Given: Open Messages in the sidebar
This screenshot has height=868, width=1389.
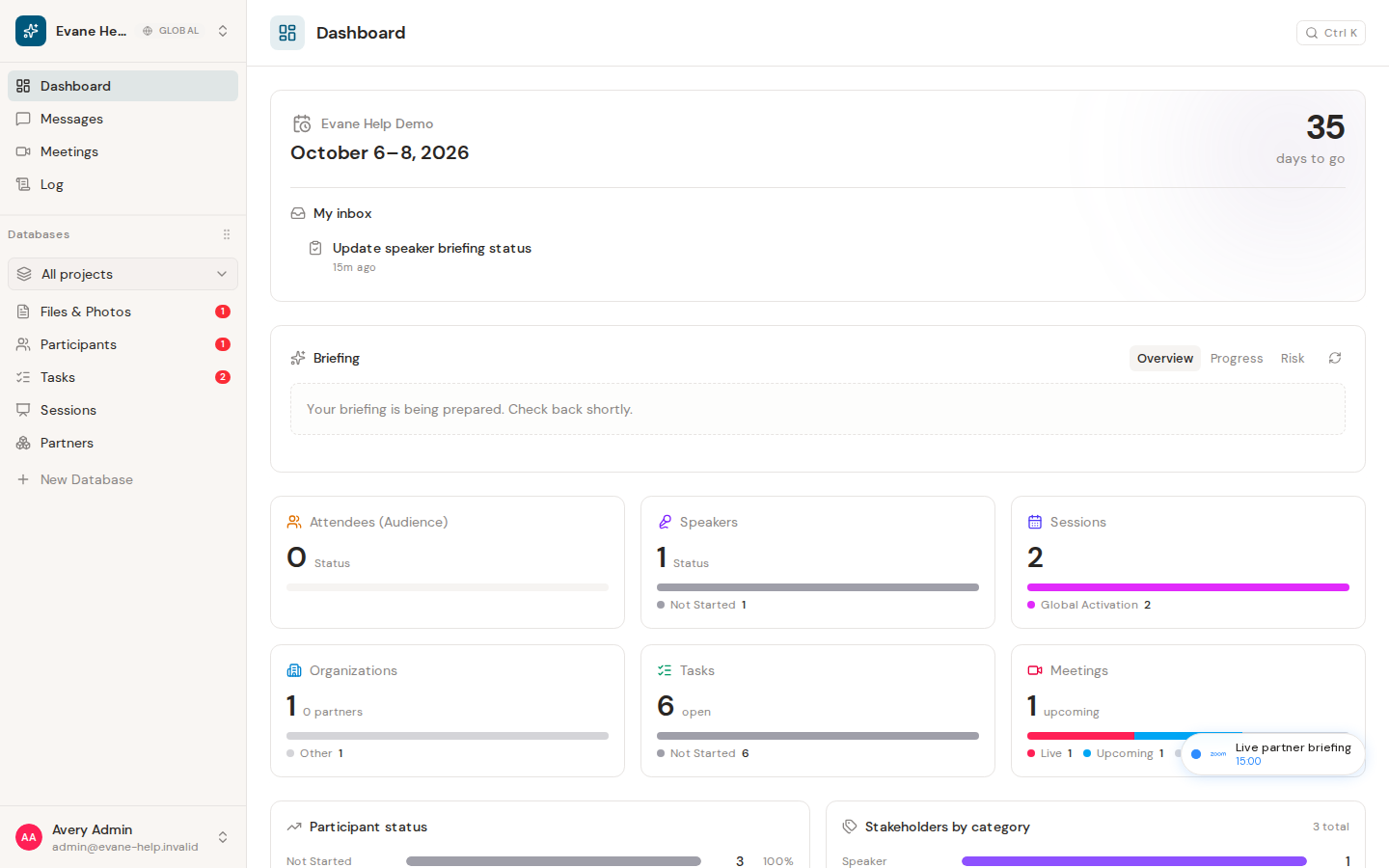Looking at the screenshot, I should pyautogui.click(x=123, y=119).
